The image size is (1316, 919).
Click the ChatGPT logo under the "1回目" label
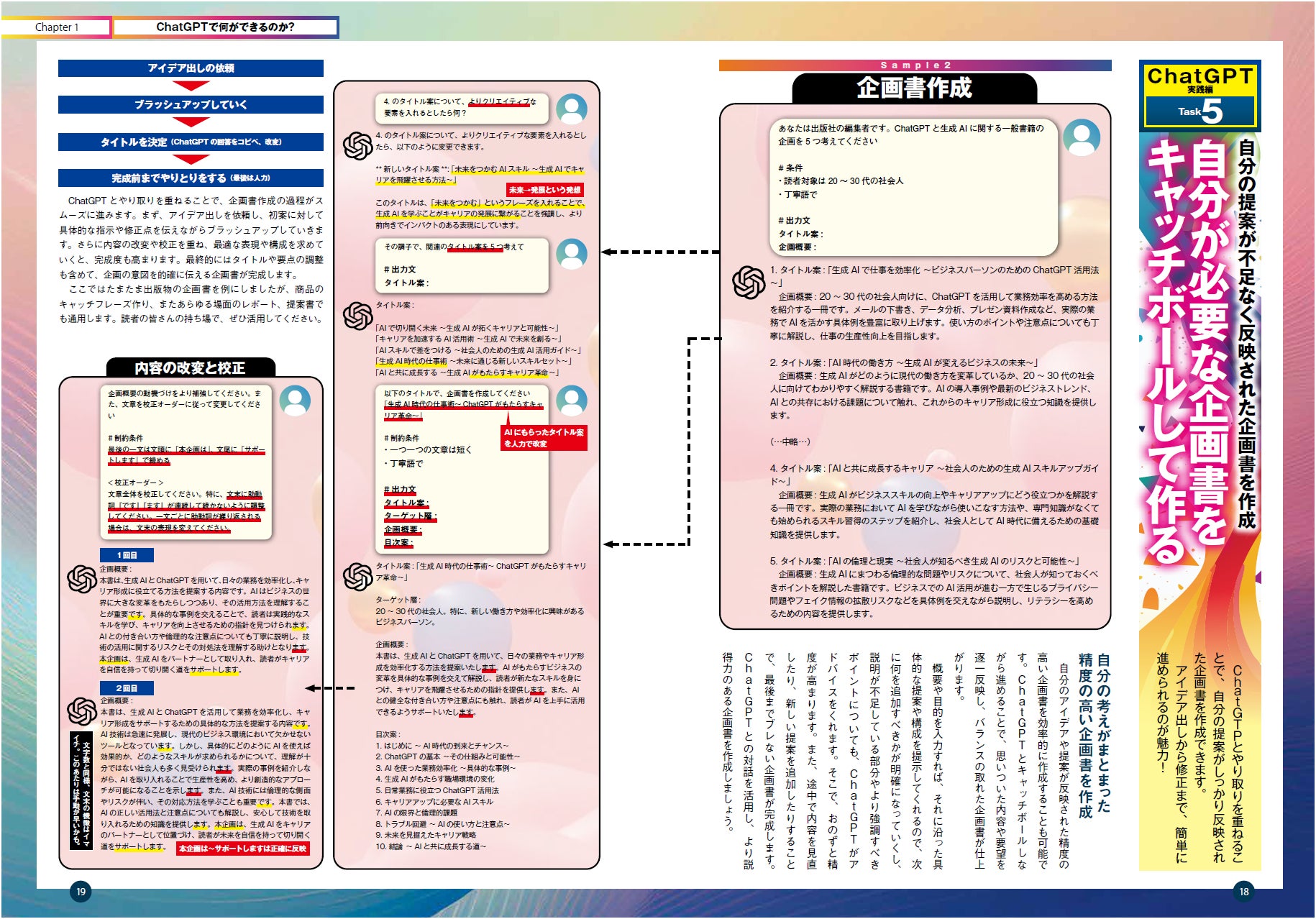coord(82,579)
